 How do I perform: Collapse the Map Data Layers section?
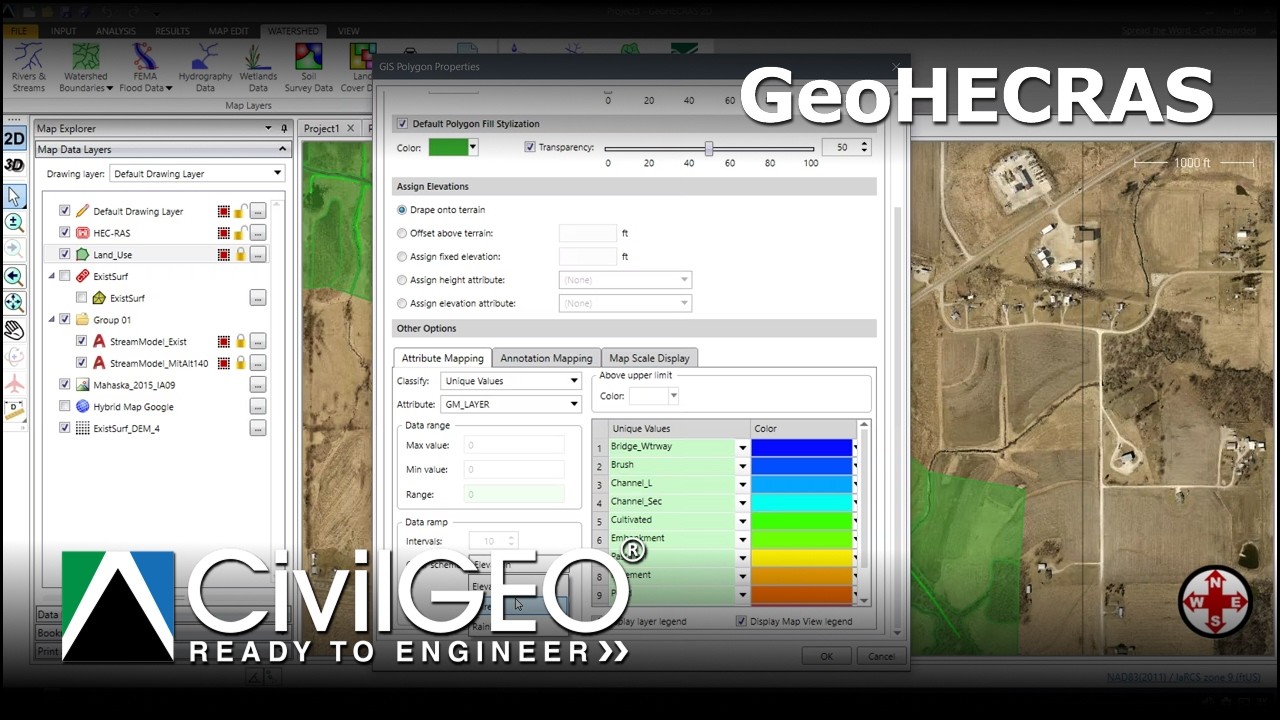[x=282, y=149]
